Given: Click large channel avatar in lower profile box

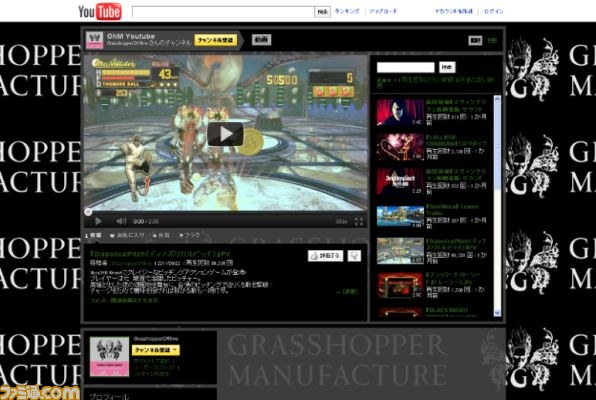Looking at the screenshot, I should coord(109,357).
